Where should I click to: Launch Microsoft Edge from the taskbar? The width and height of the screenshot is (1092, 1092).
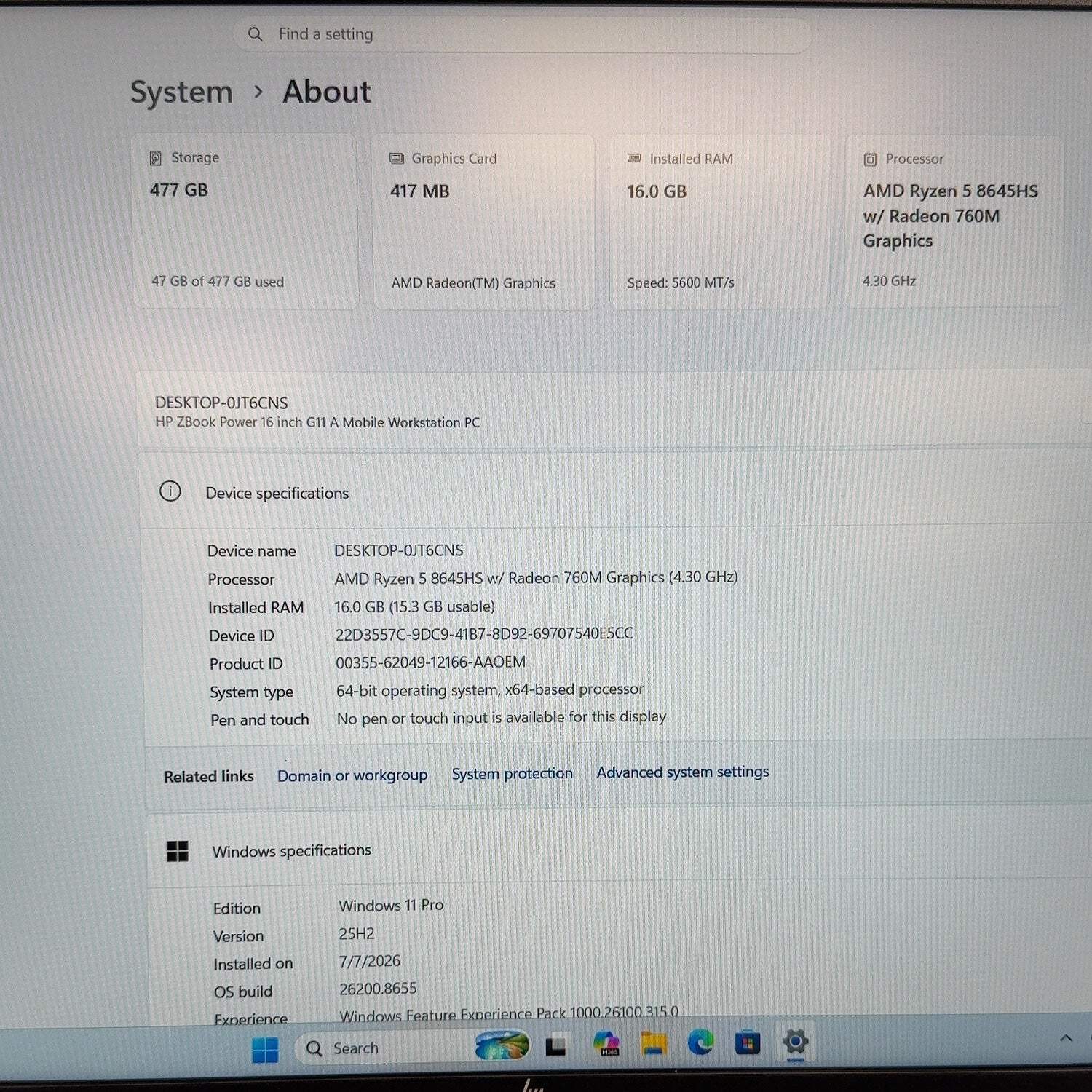(x=700, y=1043)
